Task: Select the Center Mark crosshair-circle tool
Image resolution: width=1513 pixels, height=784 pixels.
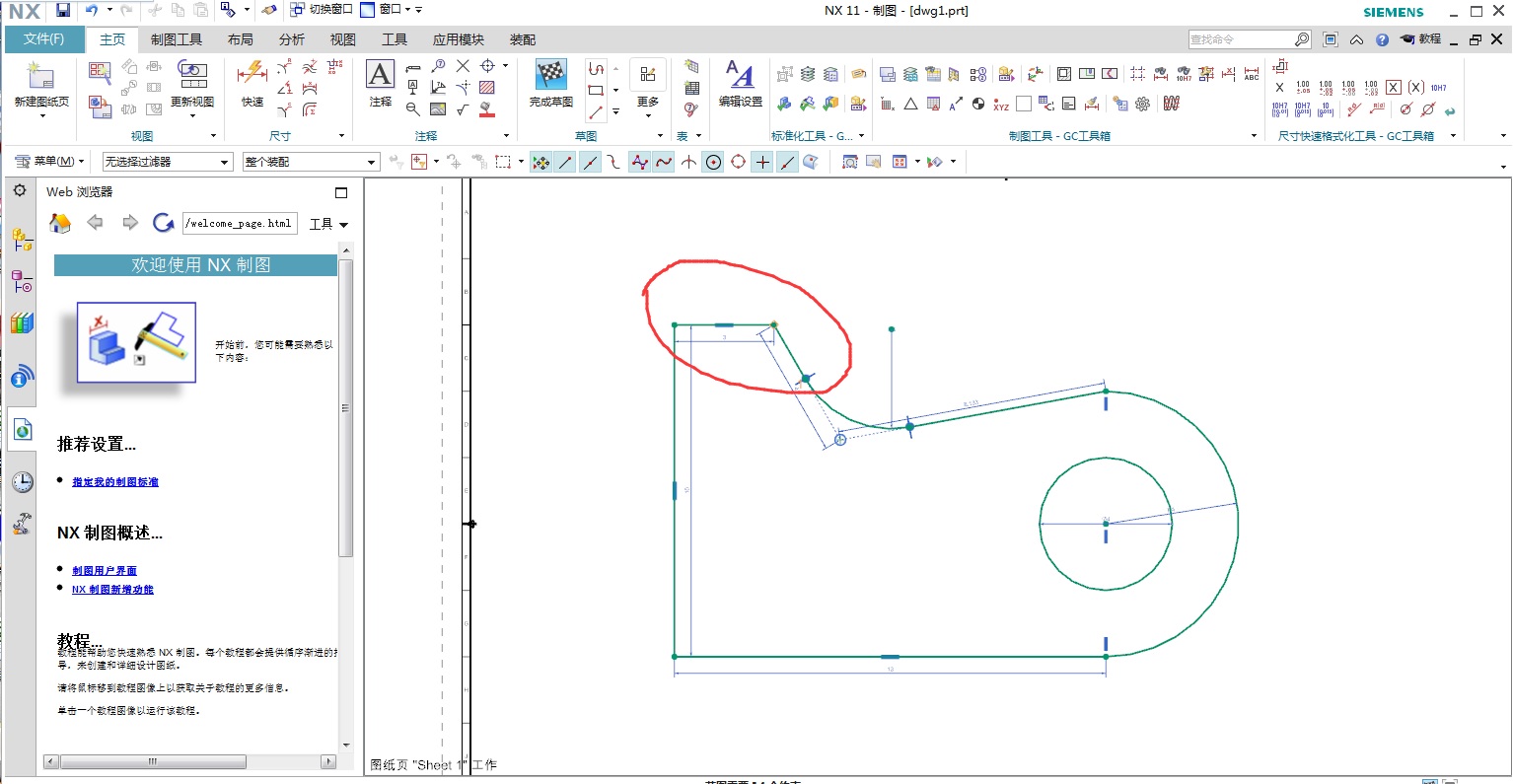Action: pyautogui.click(x=487, y=66)
